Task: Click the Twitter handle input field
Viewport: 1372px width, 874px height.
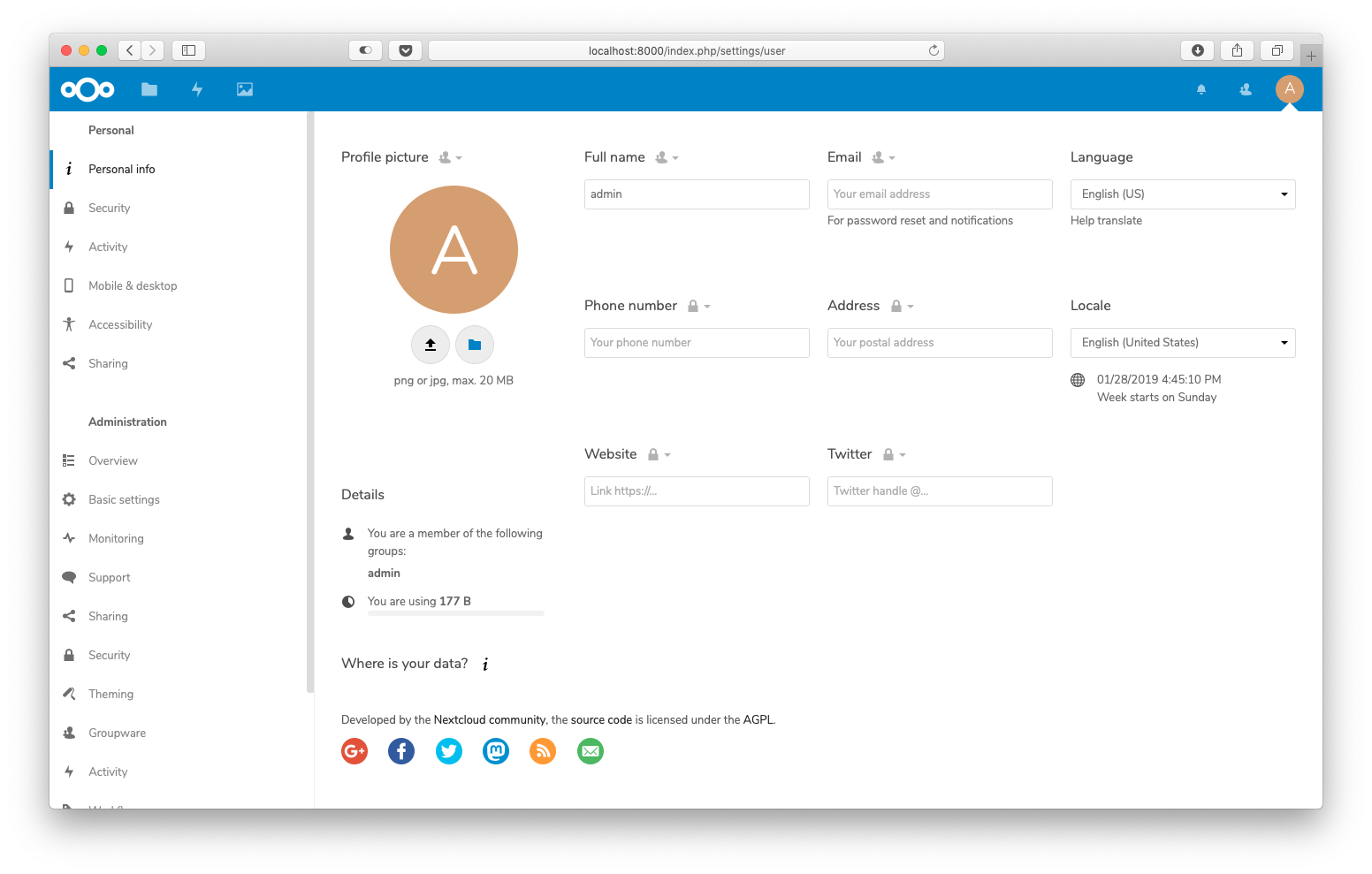Action: (940, 491)
